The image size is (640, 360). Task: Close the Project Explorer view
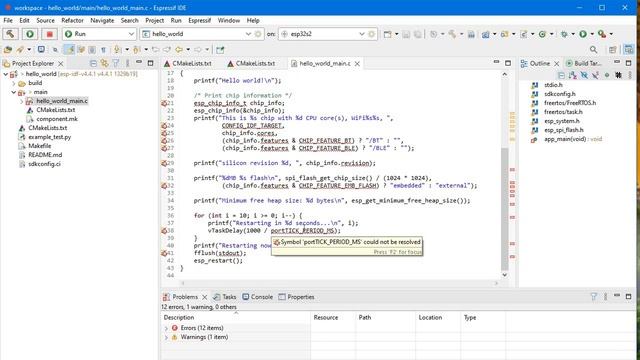coord(60,63)
